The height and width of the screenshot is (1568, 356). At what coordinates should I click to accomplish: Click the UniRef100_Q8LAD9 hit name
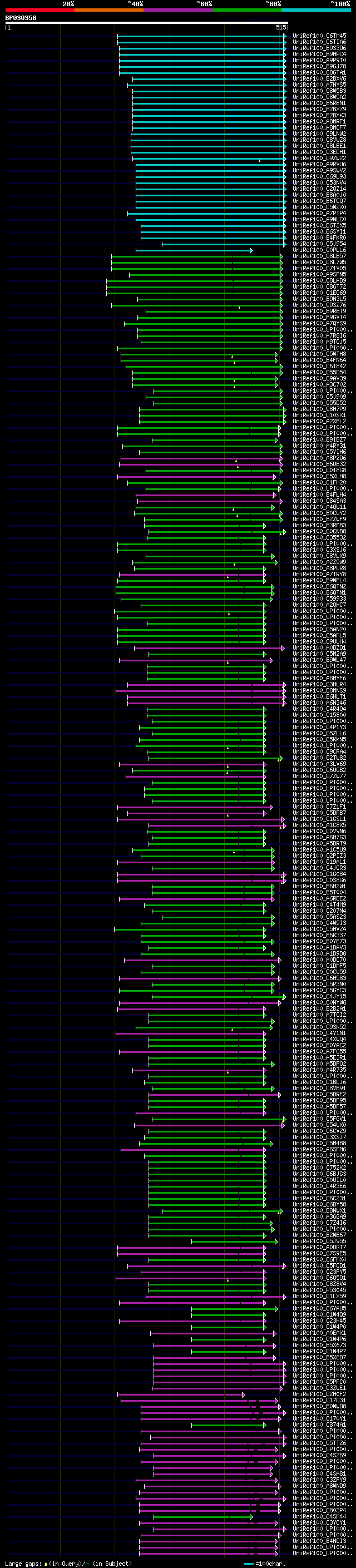pos(319,280)
